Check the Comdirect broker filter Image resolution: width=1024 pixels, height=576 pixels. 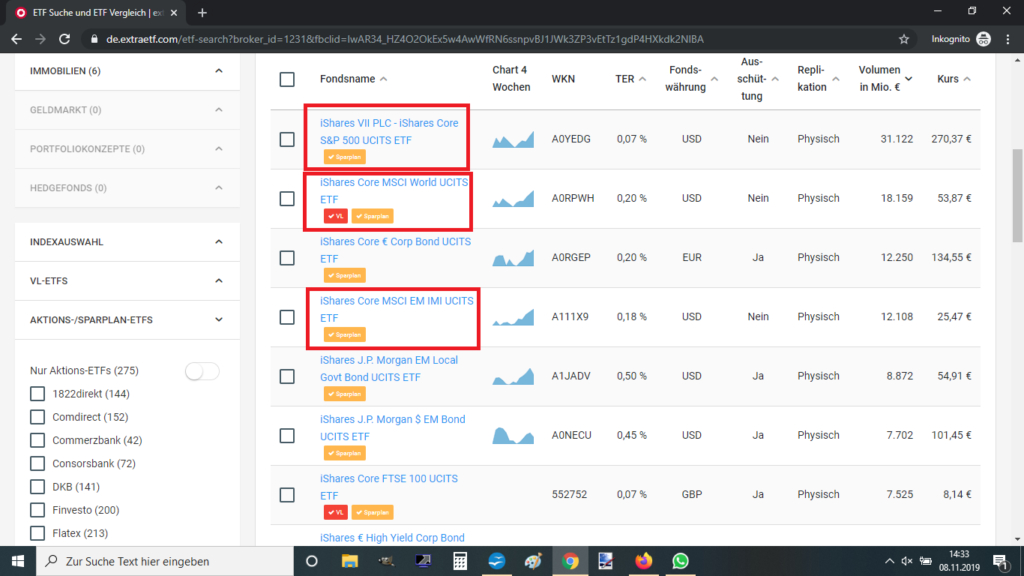pos(37,417)
